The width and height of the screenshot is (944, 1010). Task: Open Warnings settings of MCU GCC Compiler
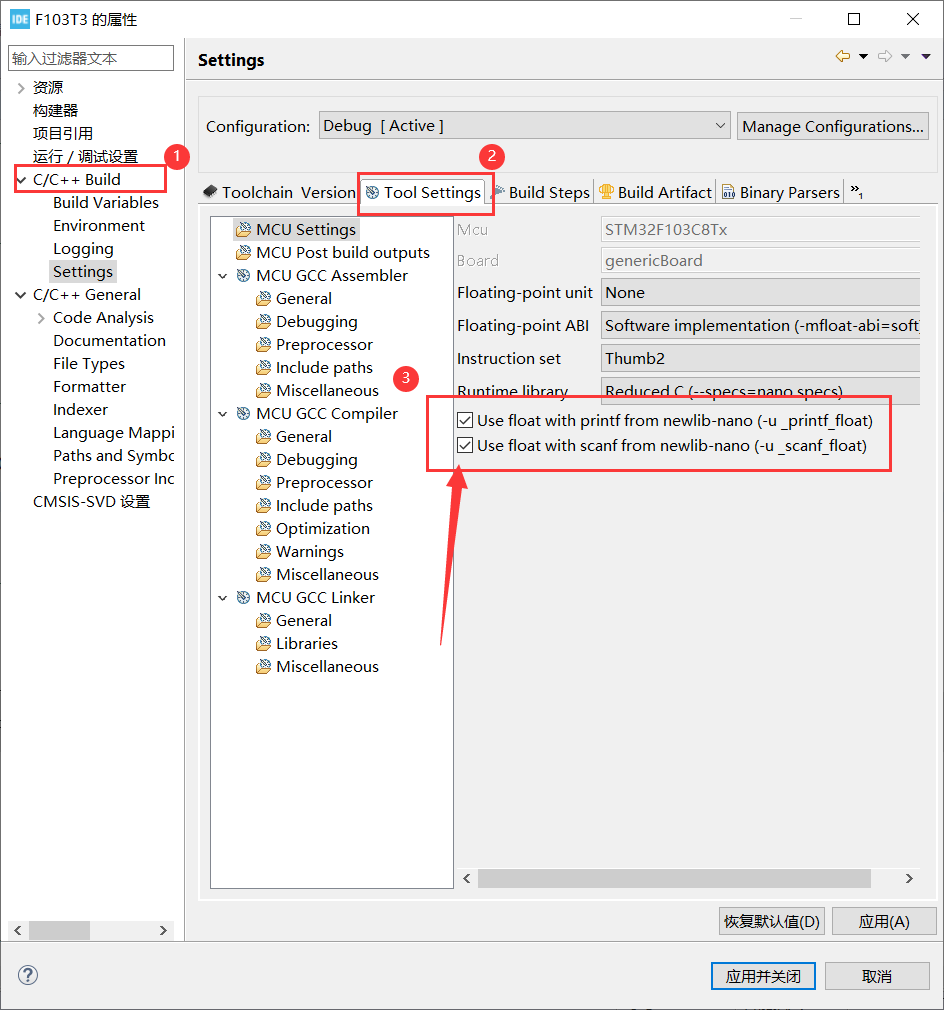tap(307, 551)
